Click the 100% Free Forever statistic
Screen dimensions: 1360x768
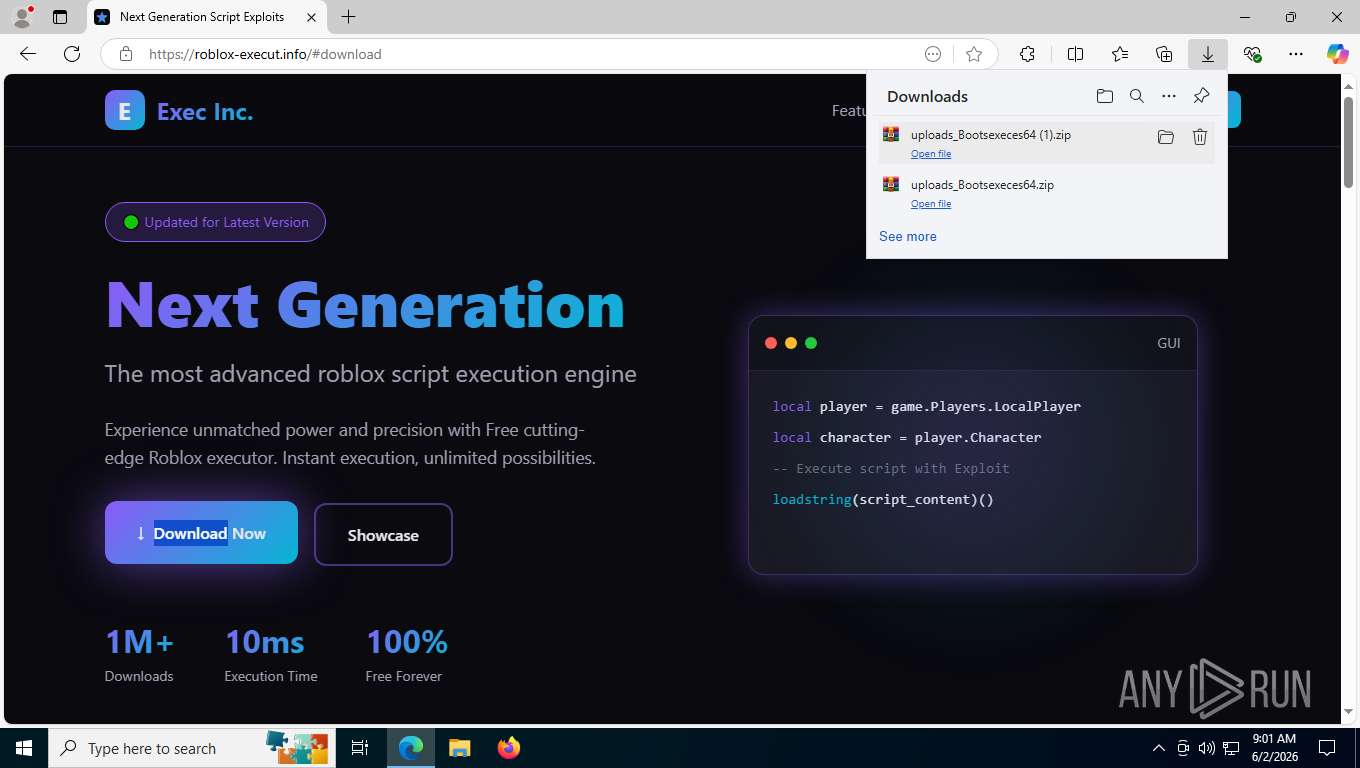pos(406,655)
